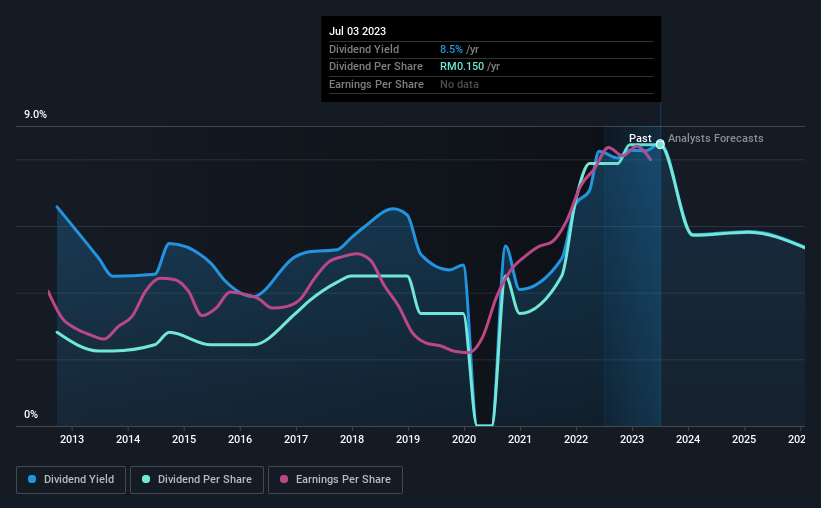Click the 2022 x-axis label
Viewport: 821px width, 508px height.
[576, 439]
